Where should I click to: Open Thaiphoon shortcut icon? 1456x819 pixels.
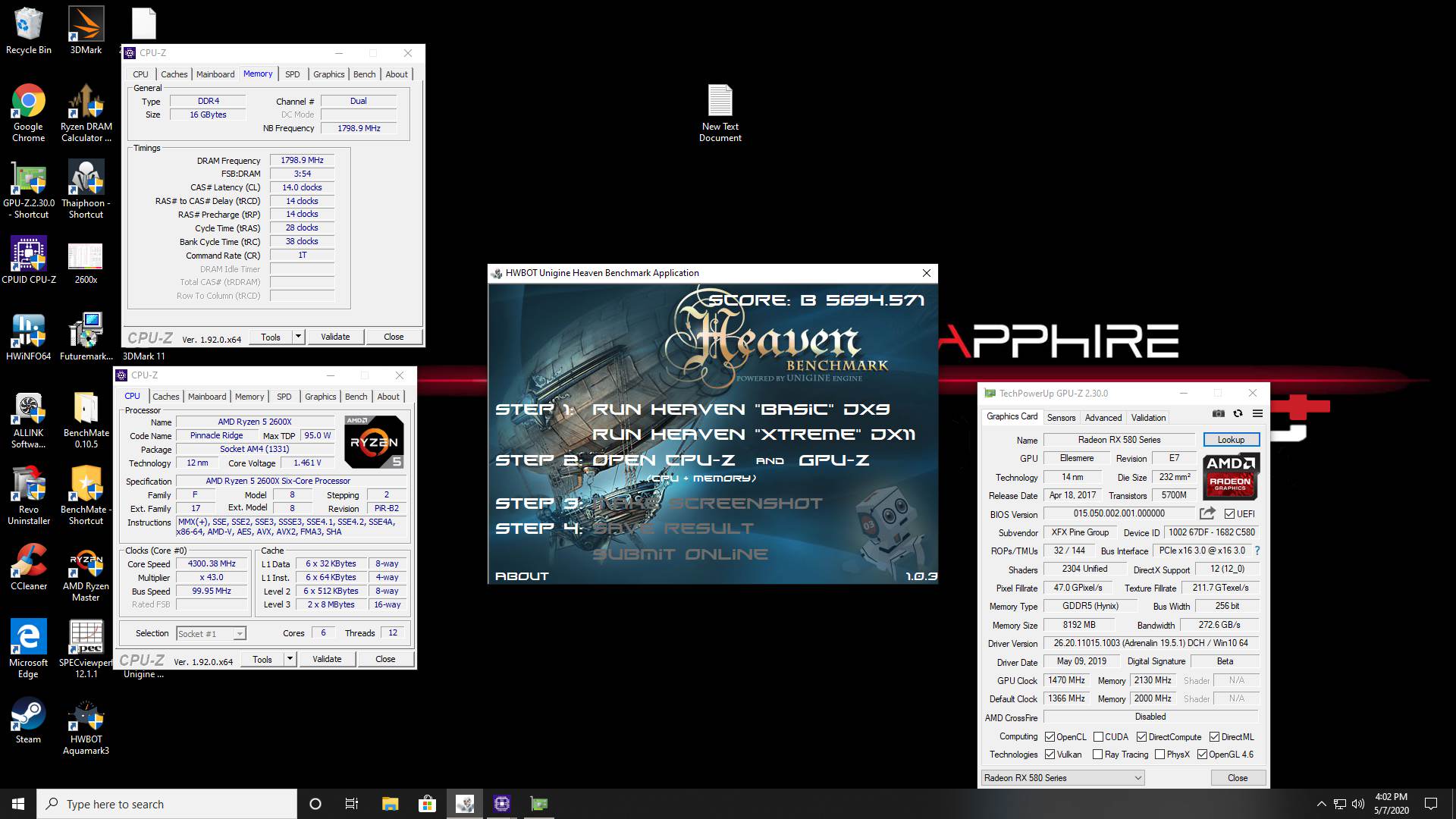(86, 190)
